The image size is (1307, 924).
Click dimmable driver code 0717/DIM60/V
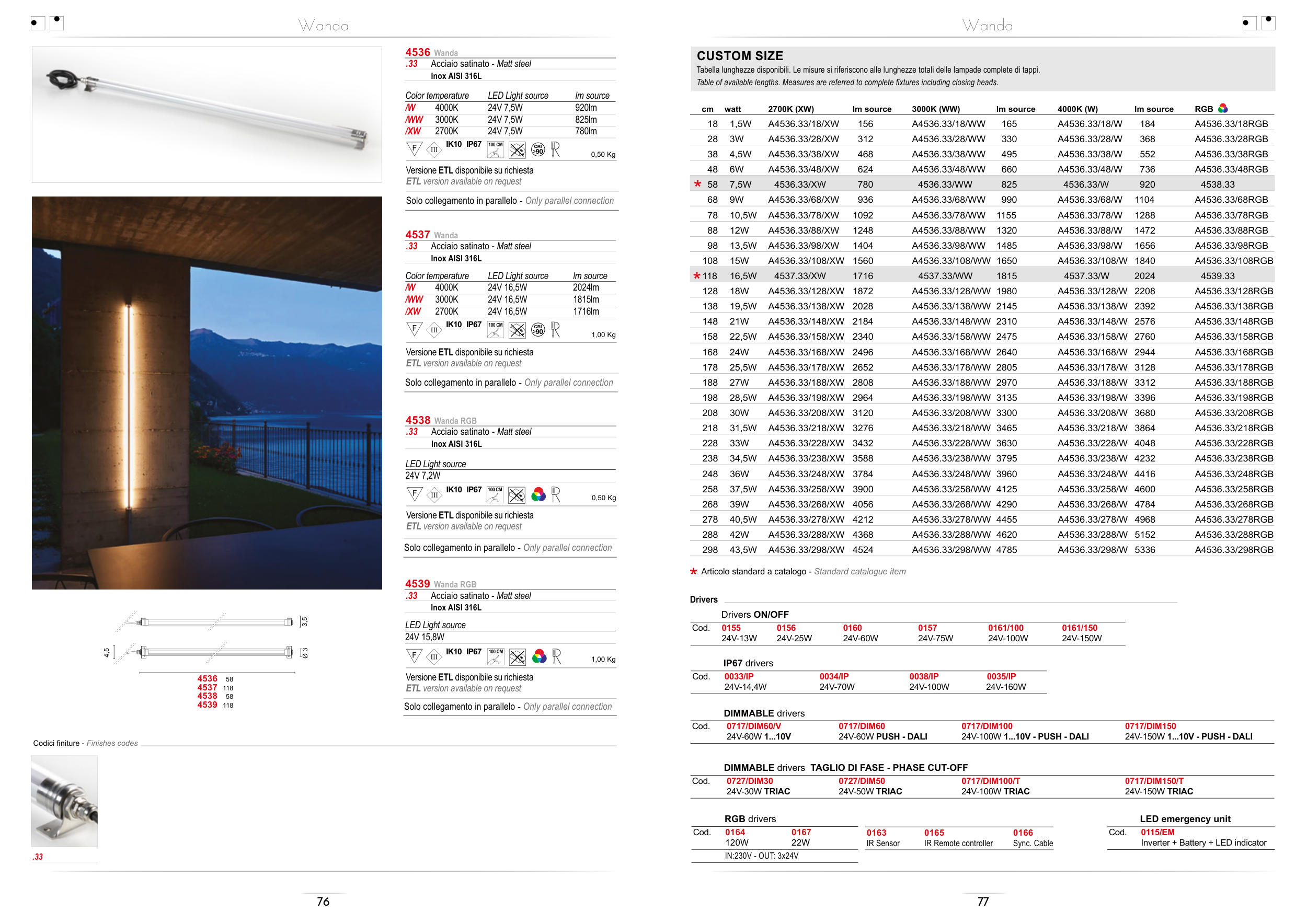pos(754,726)
